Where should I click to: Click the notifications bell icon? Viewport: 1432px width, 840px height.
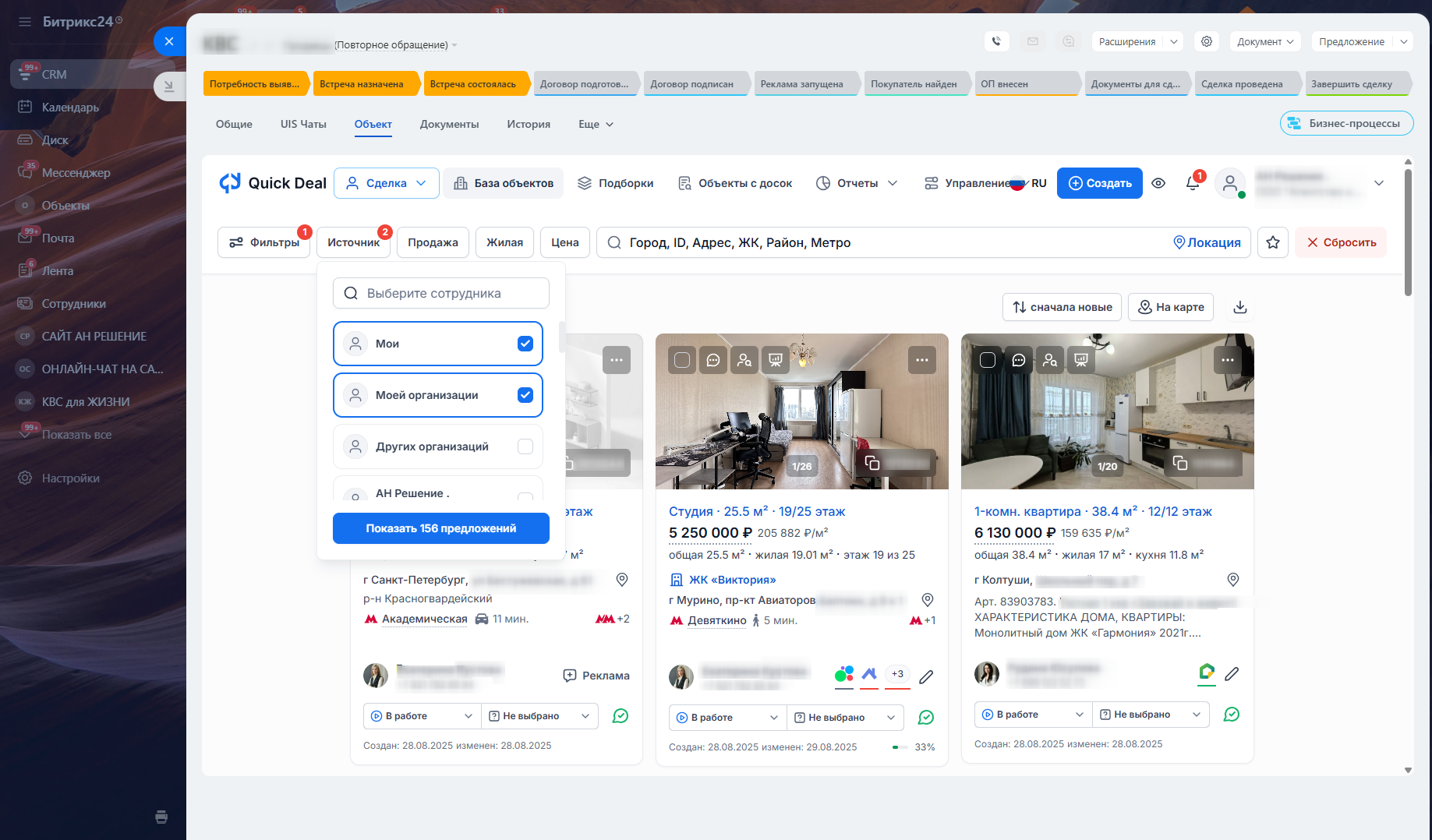(1192, 183)
